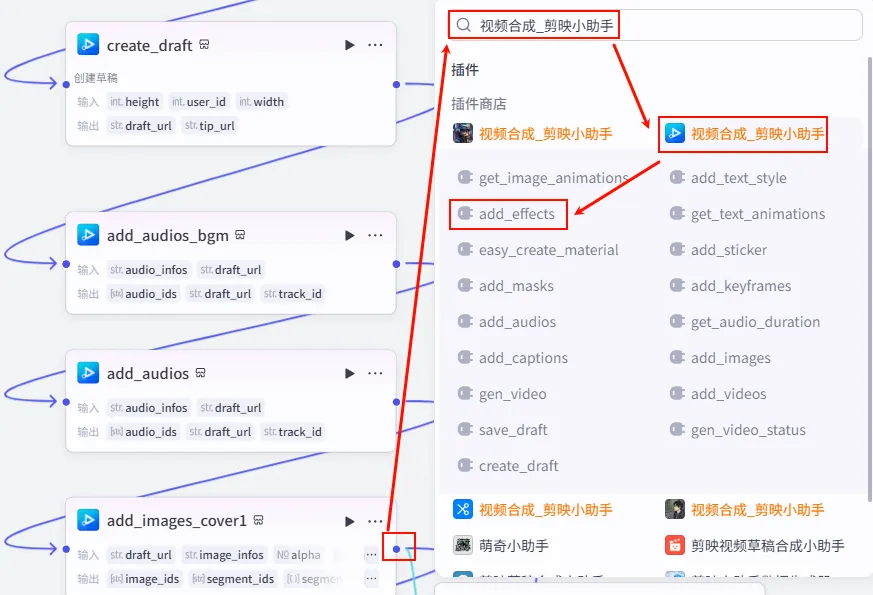Open more options on create_draft node
The height and width of the screenshot is (595, 873).
[375, 45]
